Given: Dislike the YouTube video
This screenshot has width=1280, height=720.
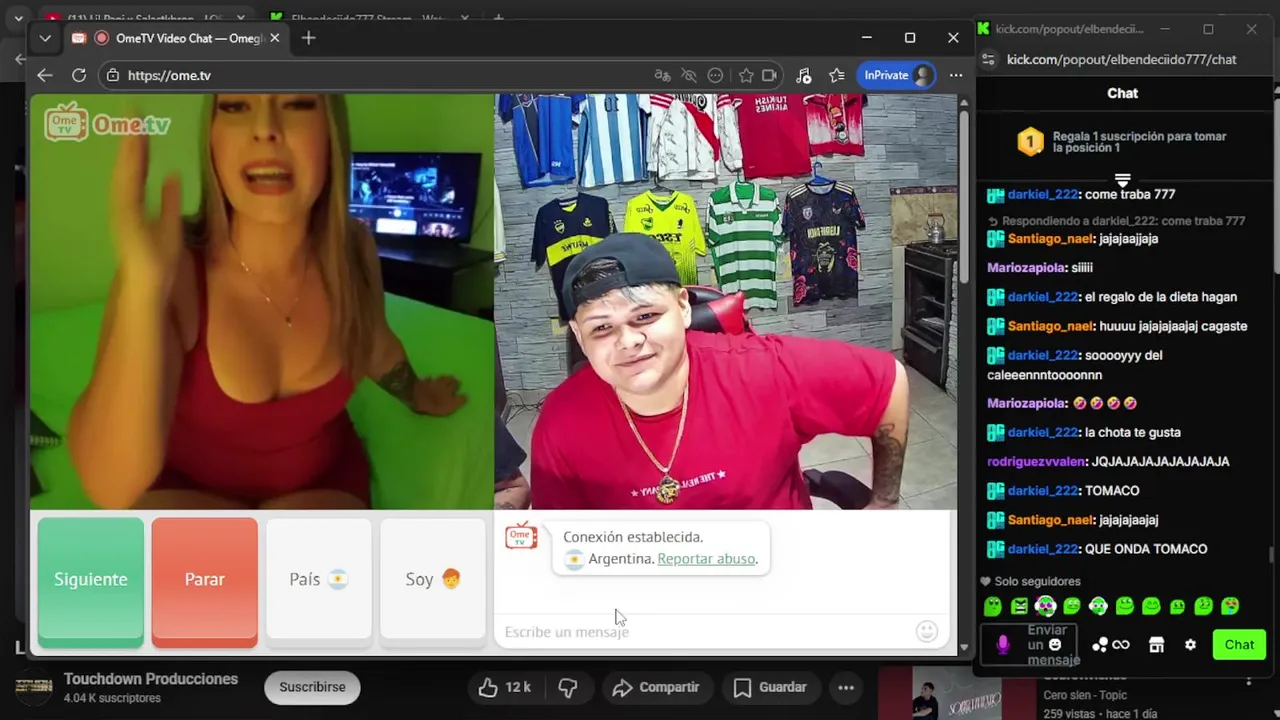Looking at the screenshot, I should coord(568,687).
